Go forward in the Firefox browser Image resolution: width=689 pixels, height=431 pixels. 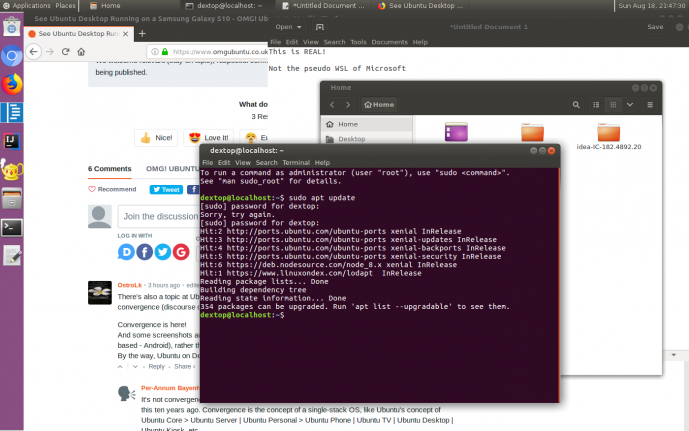point(50,52)
